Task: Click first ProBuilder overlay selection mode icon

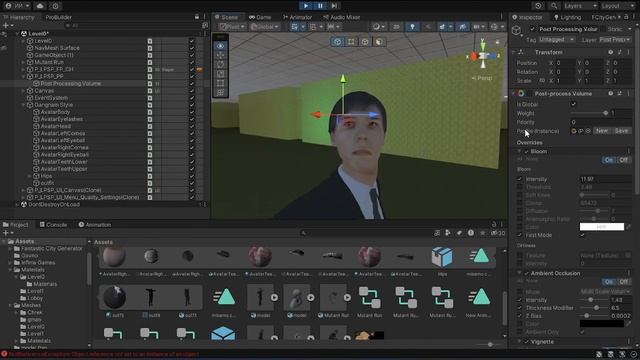Action: click(x=337, y=42)
